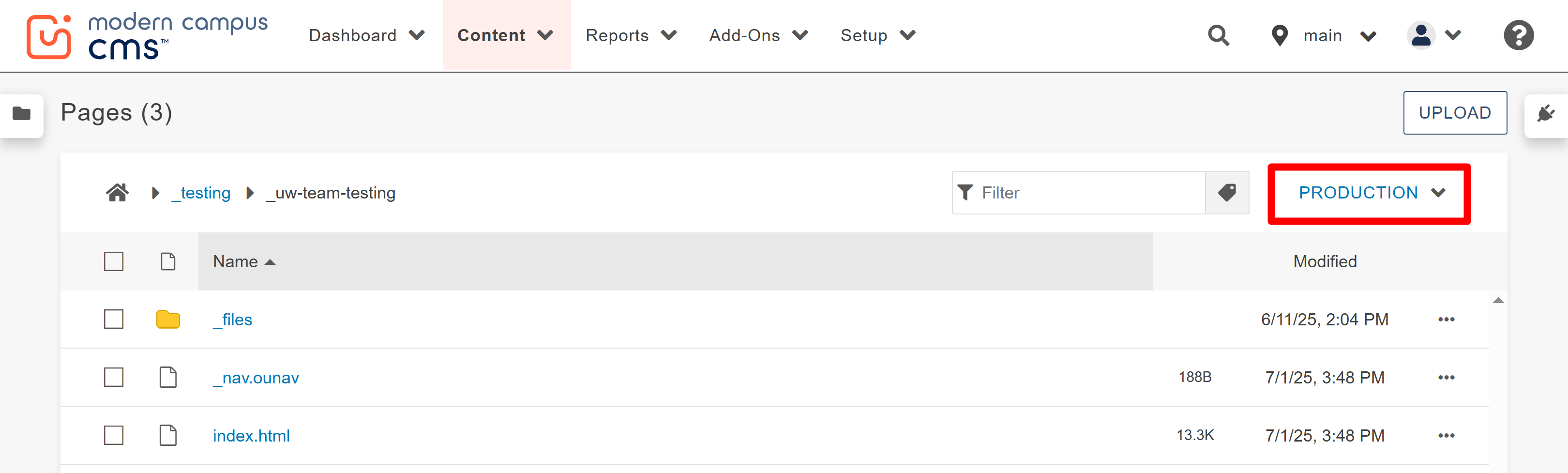The image size is (1568, 473).
Task: Select the checkbox for _nav.ounav
Action: pos(113,378)
